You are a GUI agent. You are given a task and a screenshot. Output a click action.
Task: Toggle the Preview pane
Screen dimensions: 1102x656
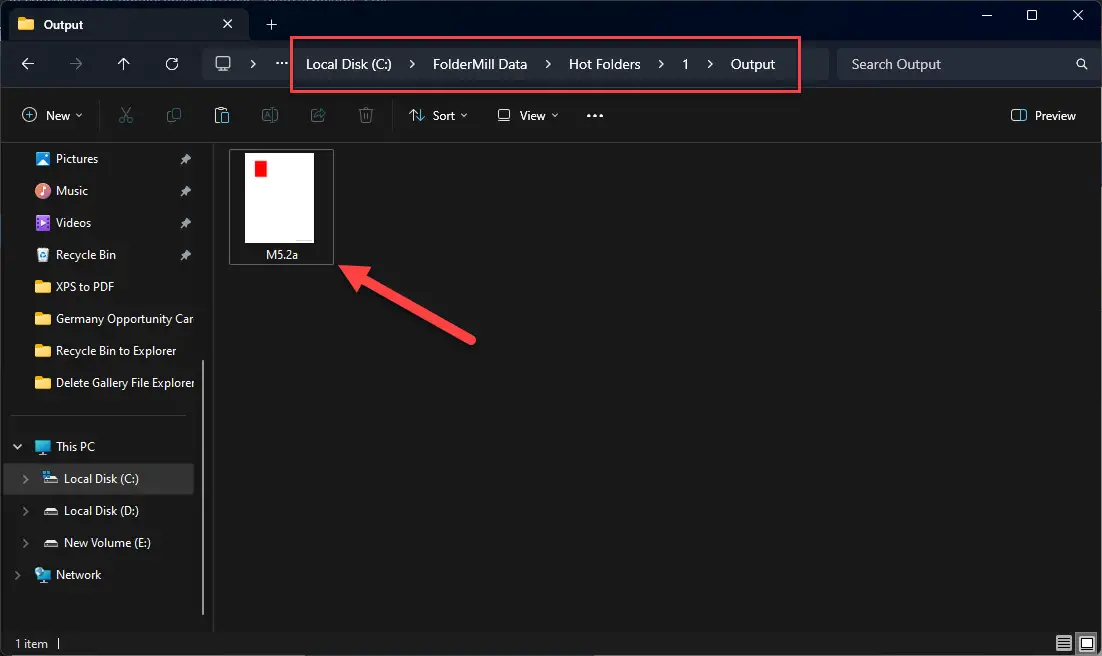click(1043, 115)
